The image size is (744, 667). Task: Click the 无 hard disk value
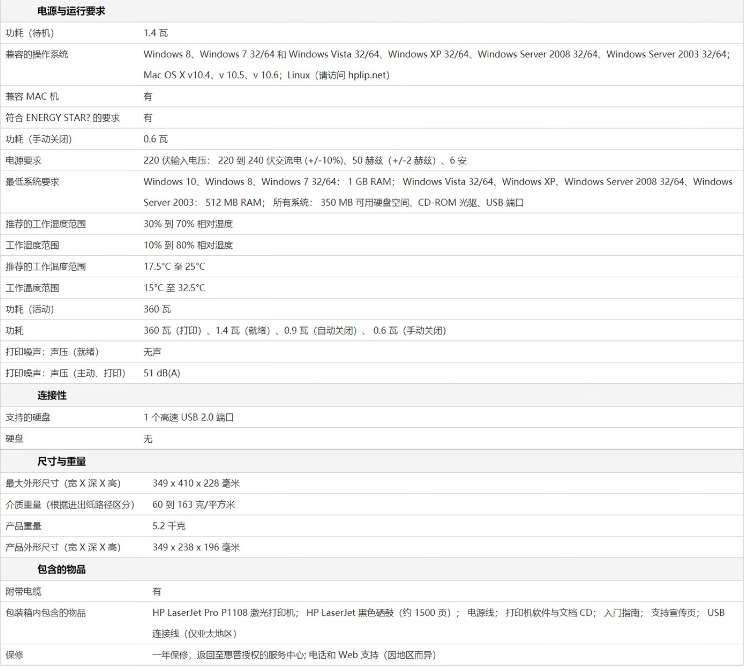pos(148,439)
